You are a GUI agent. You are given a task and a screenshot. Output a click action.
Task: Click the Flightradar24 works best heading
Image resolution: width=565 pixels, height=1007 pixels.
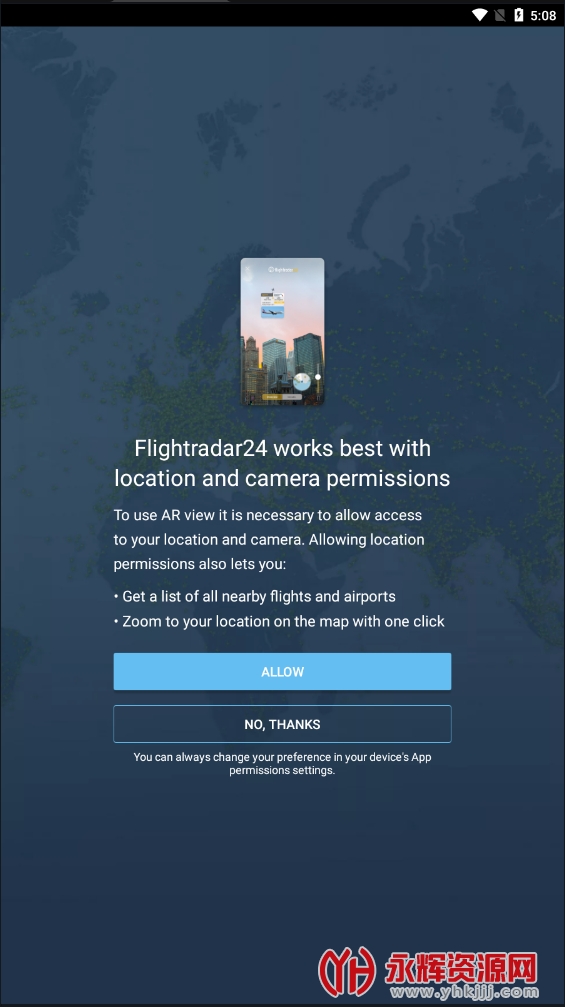coord(282,463)
